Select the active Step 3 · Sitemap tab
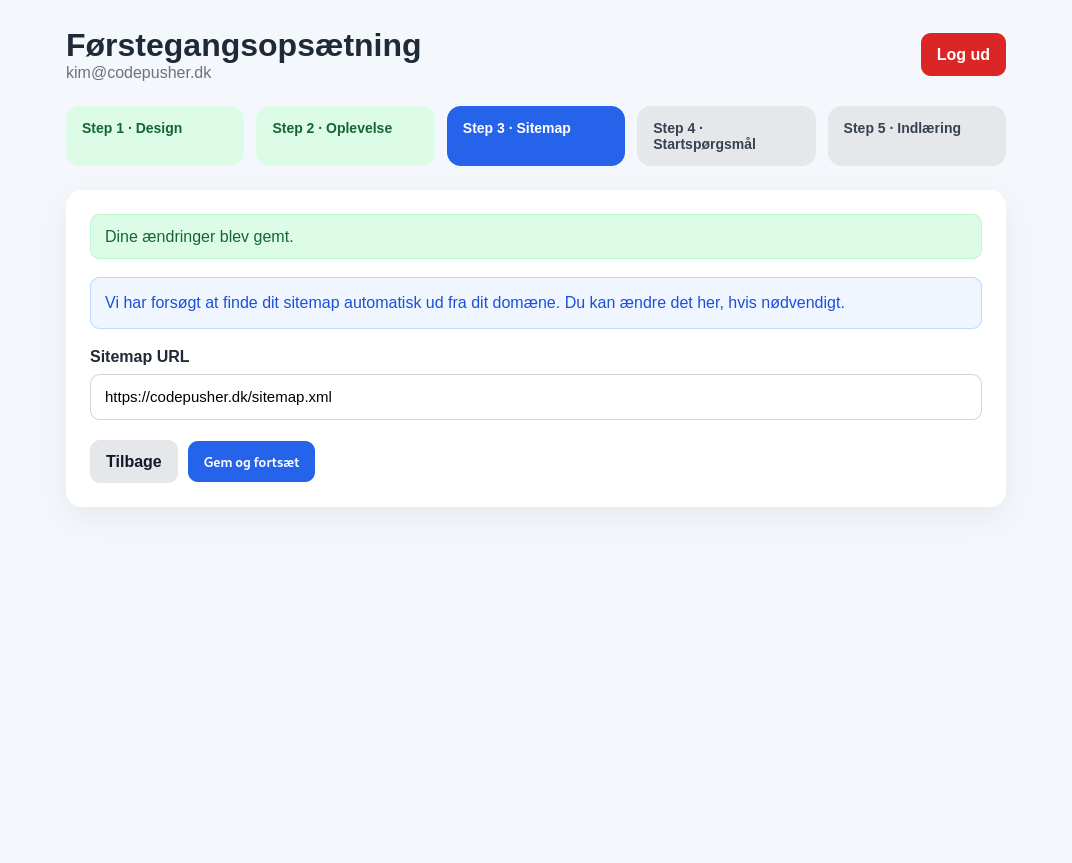 (x=535, y=136)
